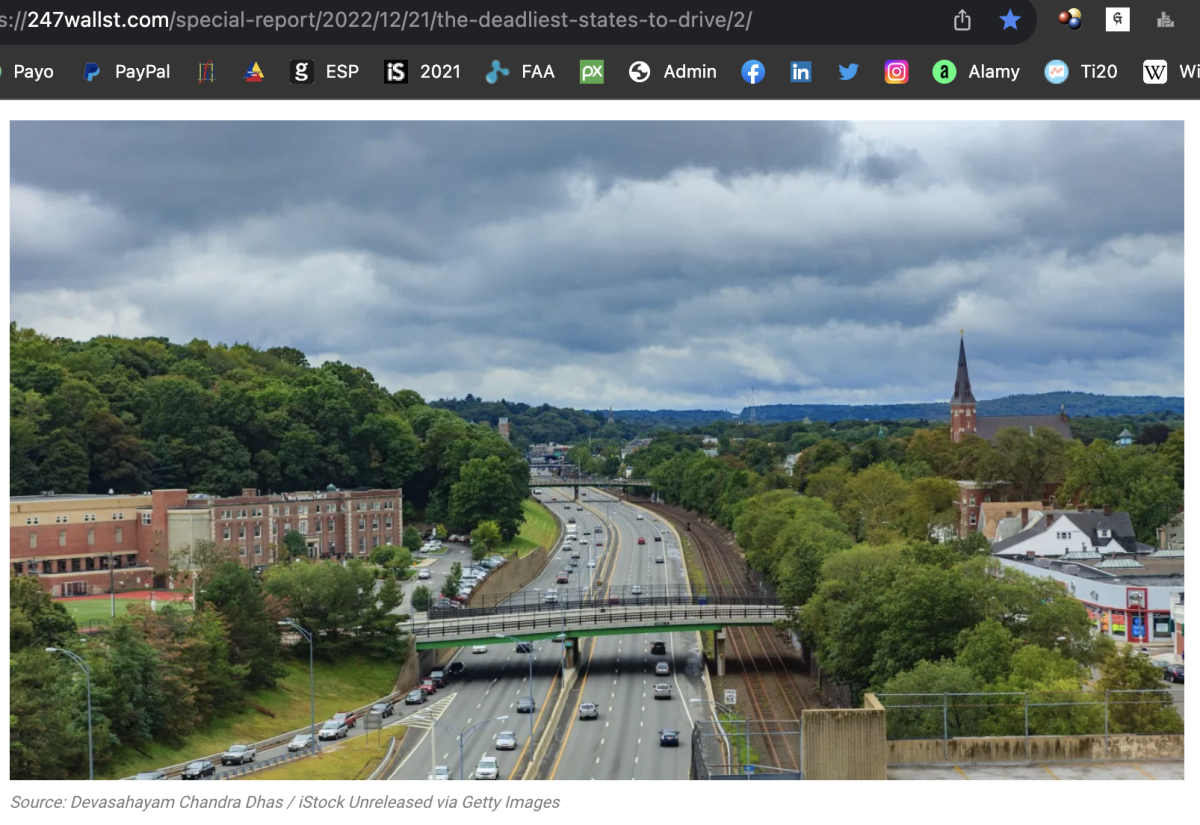Click the share icon in the address bar
Screen dimensions: 1200x825
coord(962,20)
